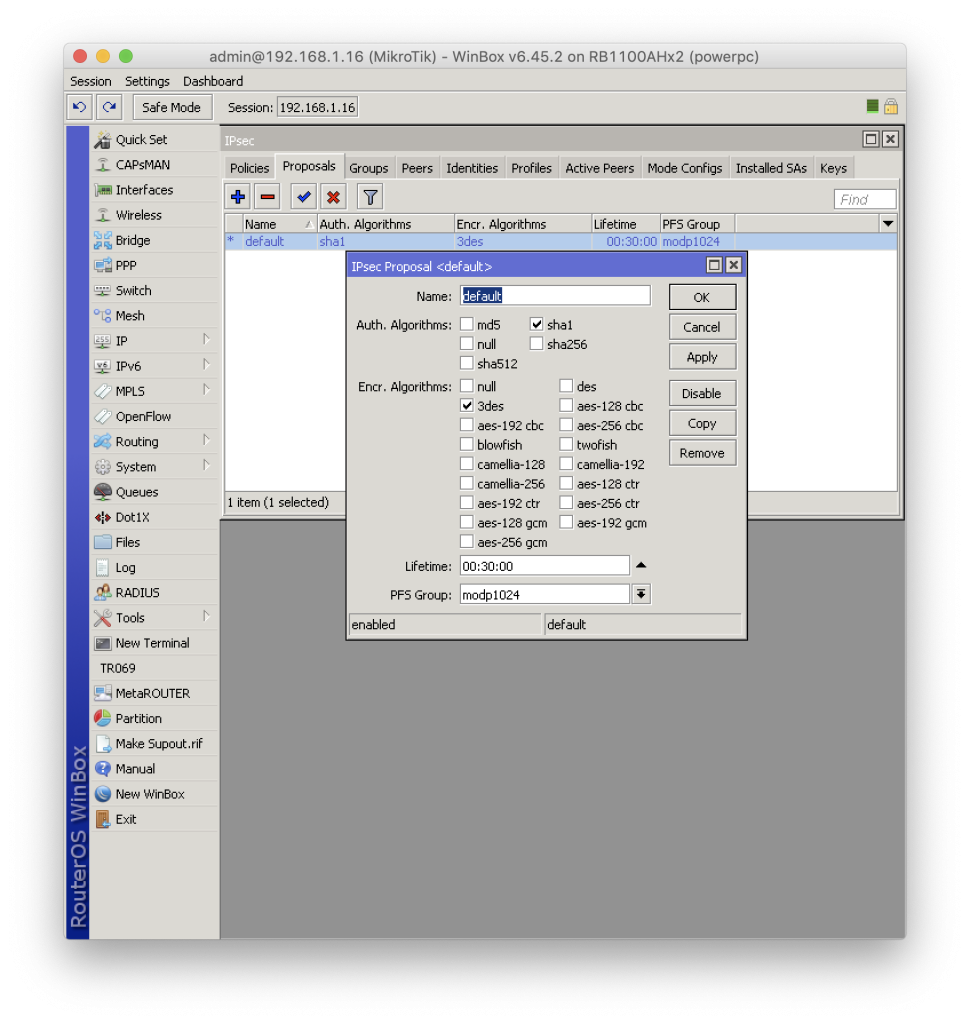Click the blue plus add proposal icon
The image size is (970, 1024).
pyautogui.click(x=238, y=197)
